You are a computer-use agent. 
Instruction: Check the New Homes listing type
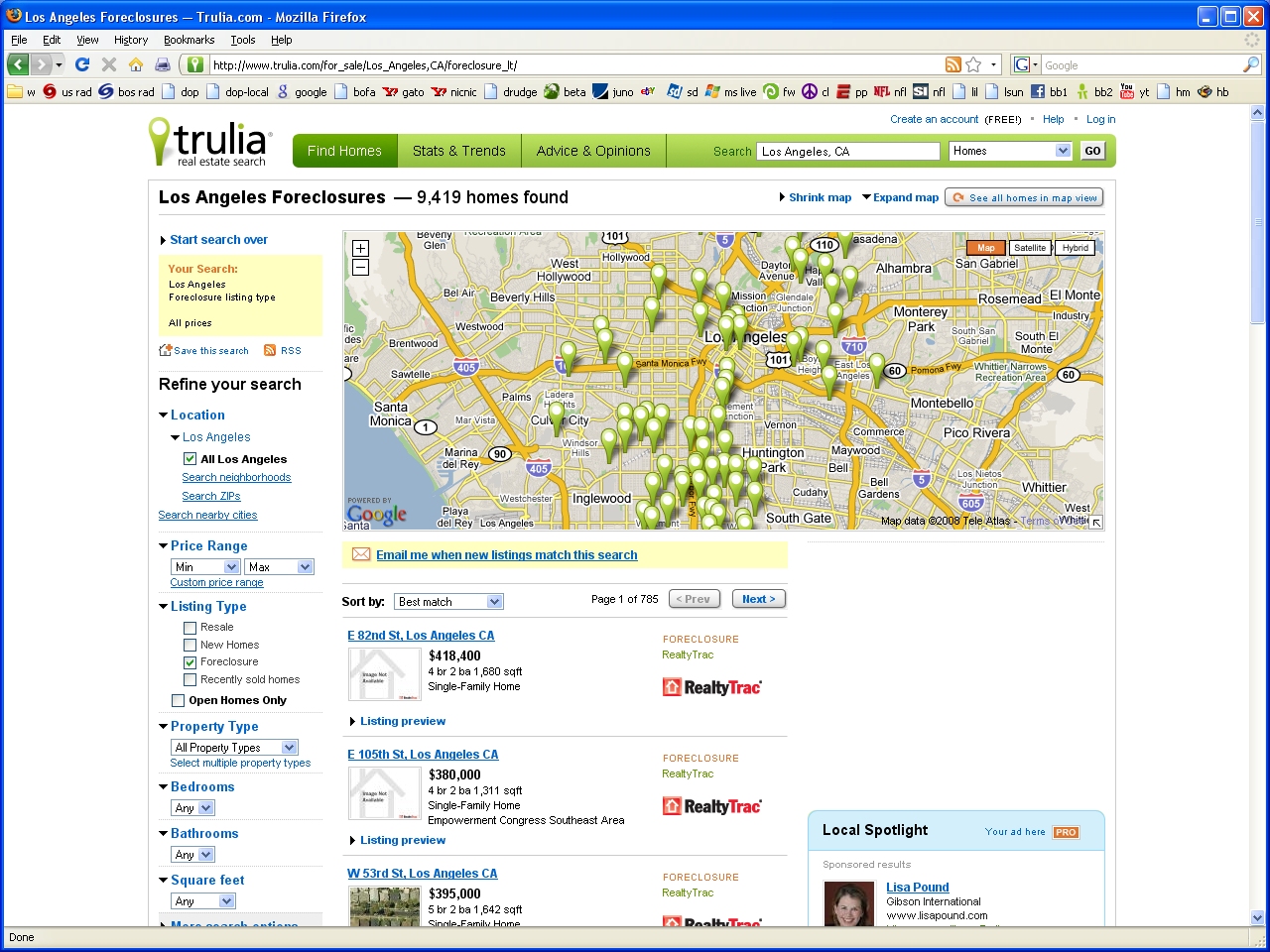tap(190, 645)
